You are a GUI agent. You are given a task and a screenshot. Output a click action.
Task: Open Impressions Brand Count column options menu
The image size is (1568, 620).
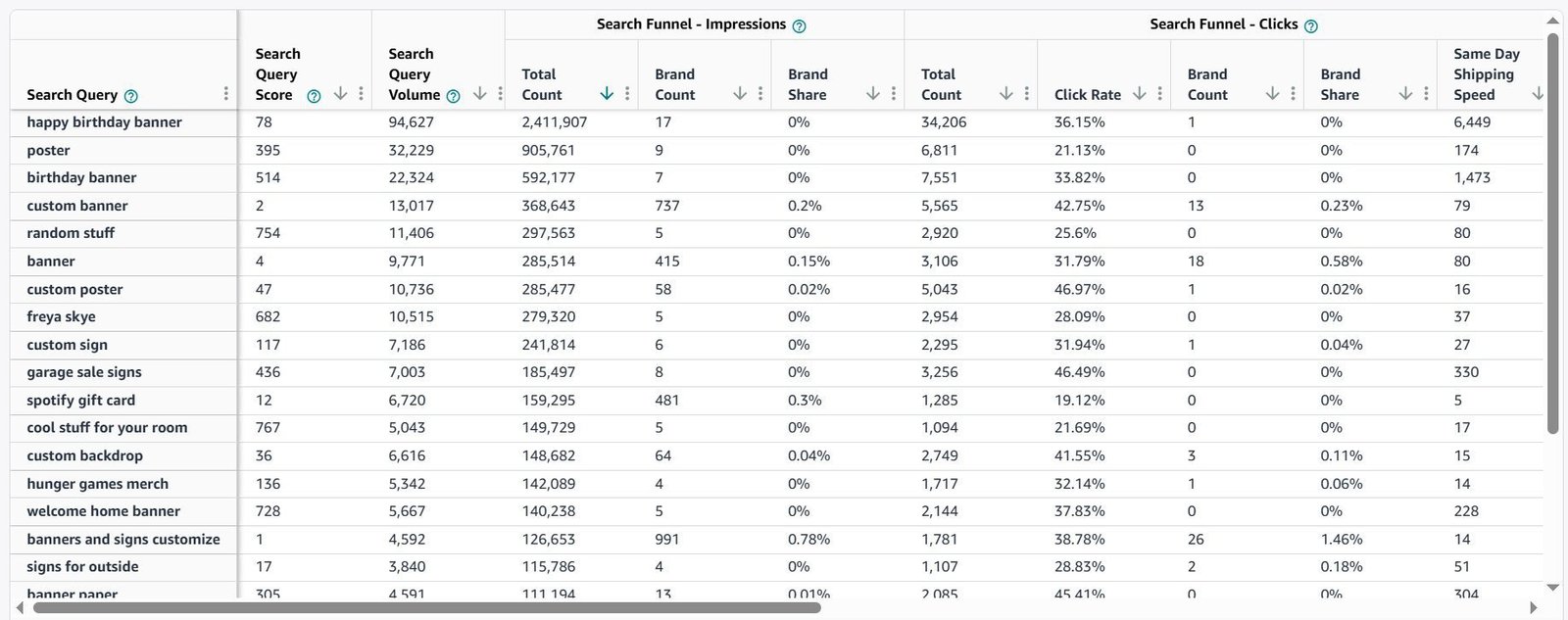point(760,94)
